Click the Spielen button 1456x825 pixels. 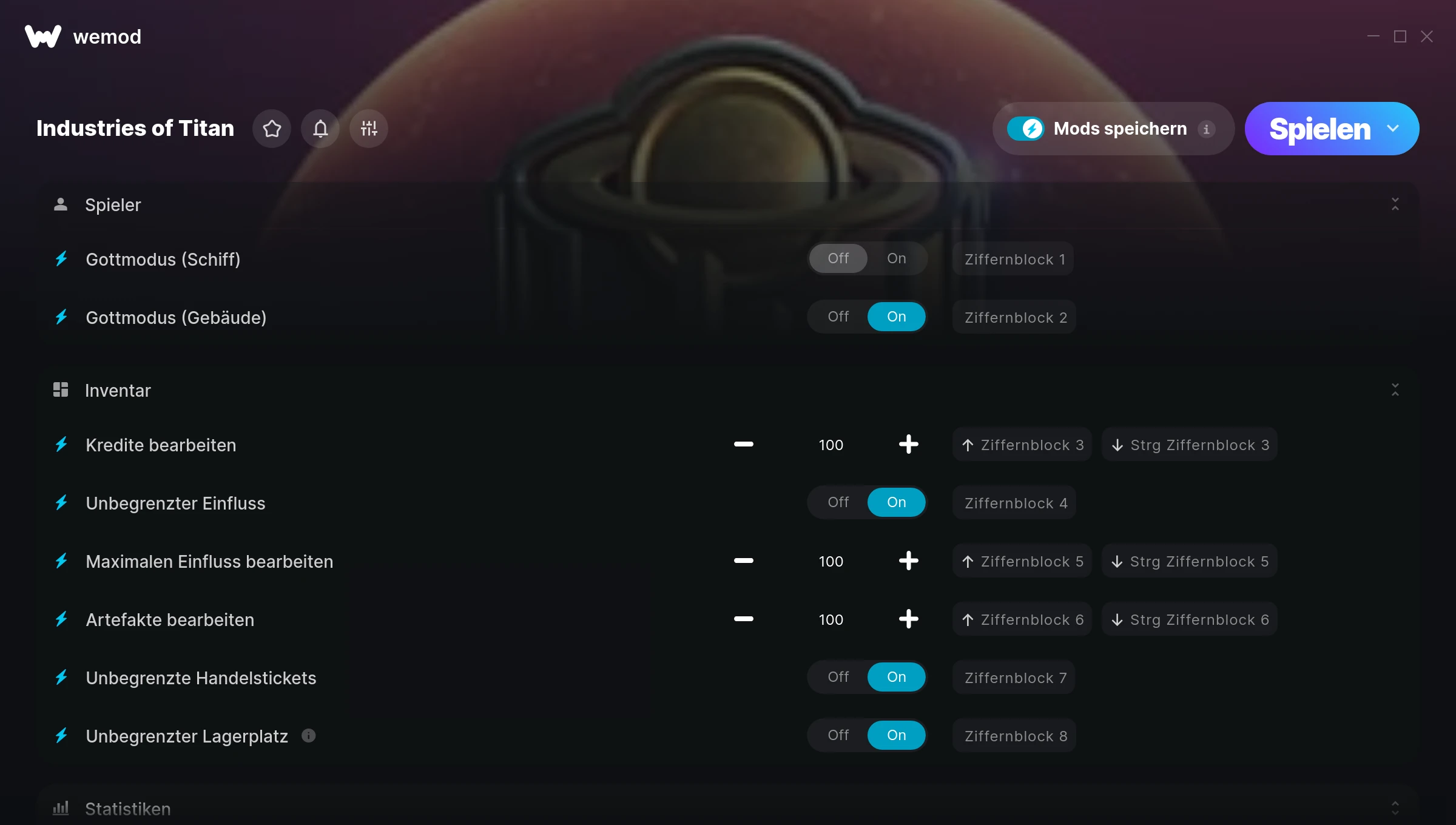pyautogui.click(x=1319, y=129)
